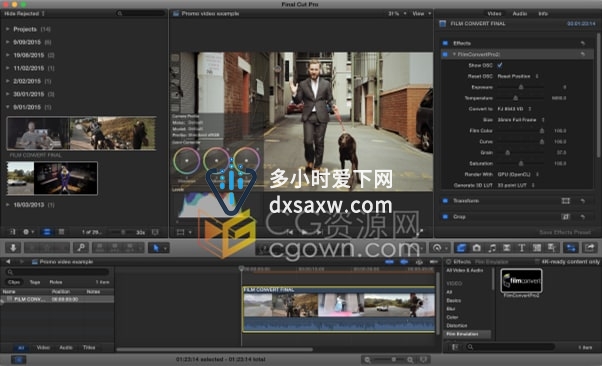
Task: Adjust the Grain slider handle
Action: coord(507,152)
